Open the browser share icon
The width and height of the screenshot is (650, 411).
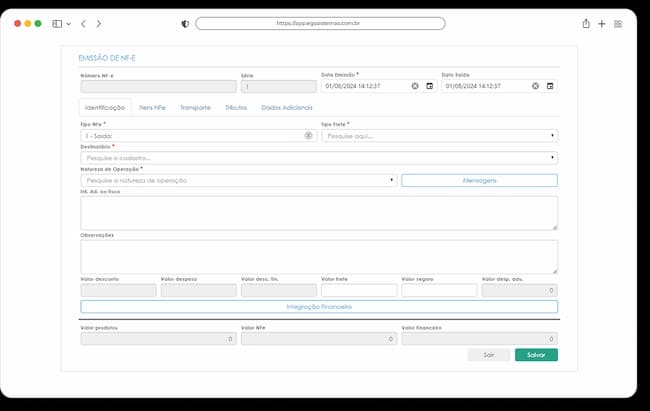coord(586,24)
